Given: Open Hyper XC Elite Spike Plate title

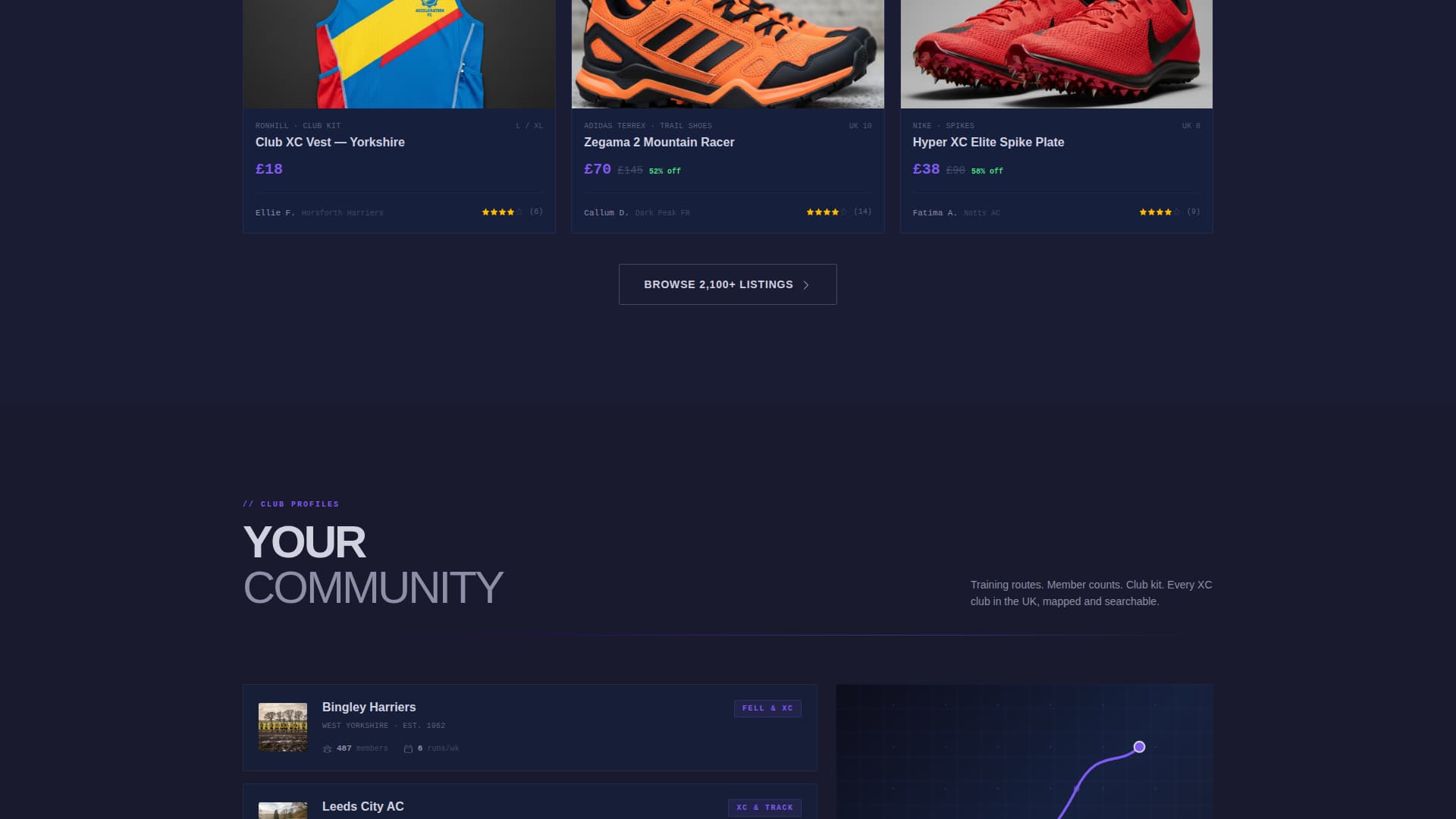Looking at the screenshot, I should coord(988,143).
